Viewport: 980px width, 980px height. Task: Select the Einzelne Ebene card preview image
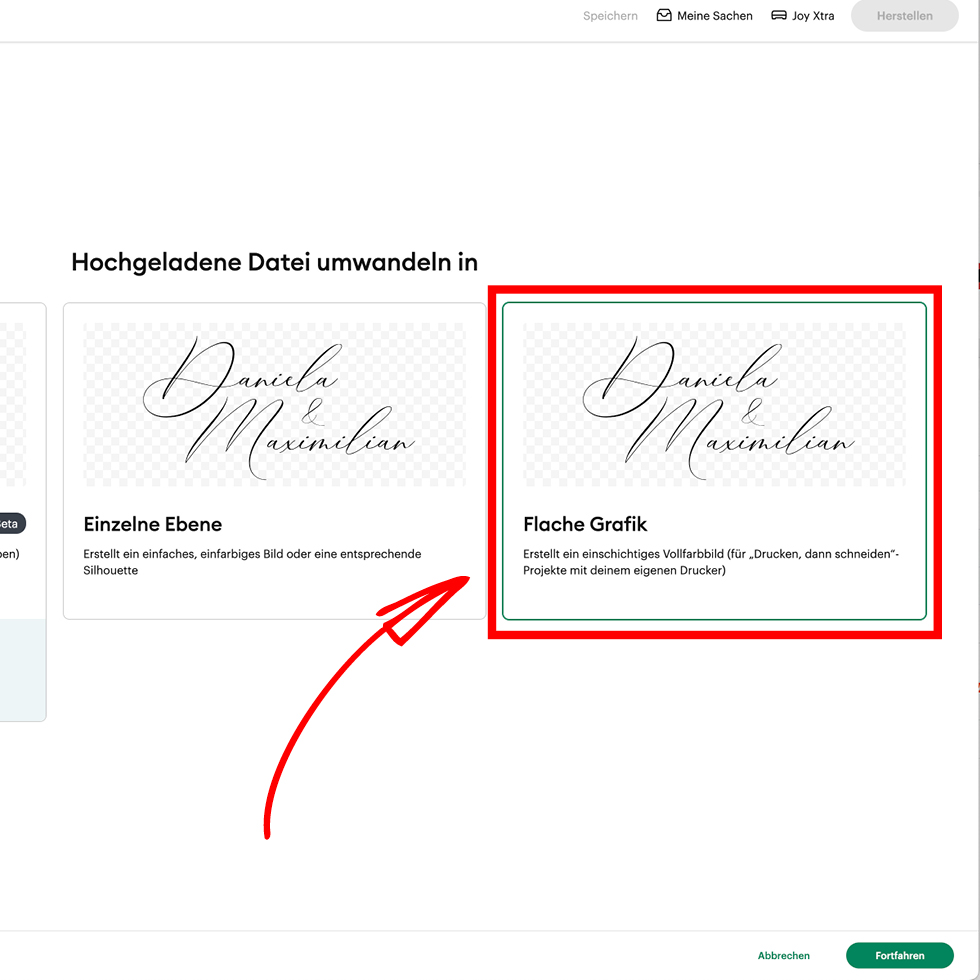click(x=274, y=404)
